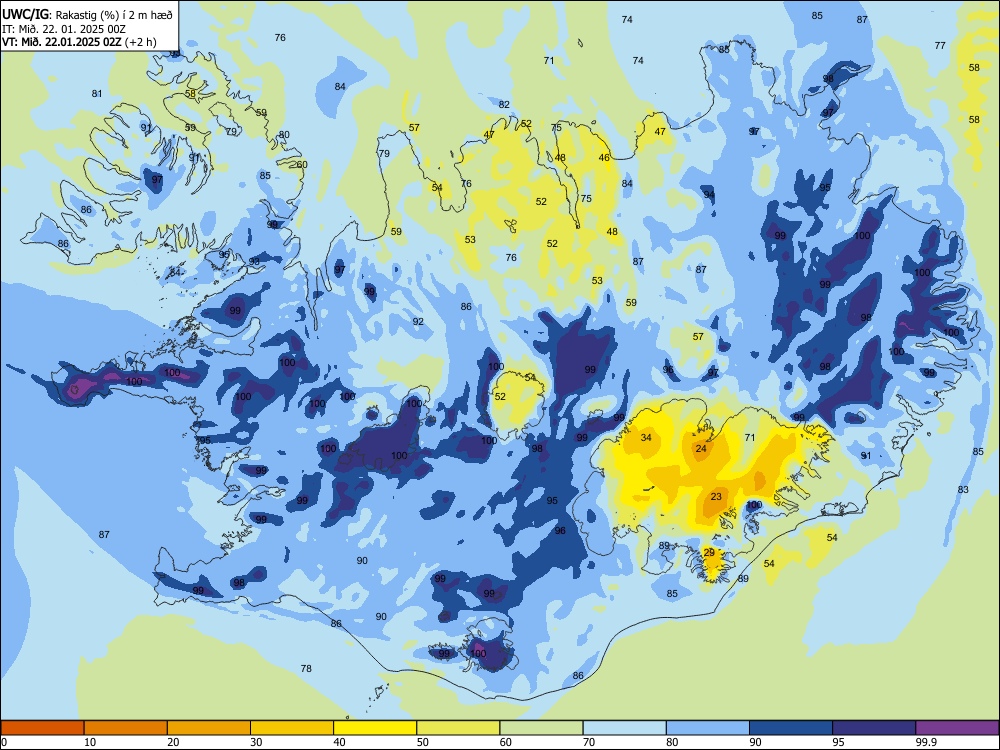This screenshot has width=1000, height=750.
Task: Click the pale blue 70–80 legend swatch
Action: click(x=625, y=728)
